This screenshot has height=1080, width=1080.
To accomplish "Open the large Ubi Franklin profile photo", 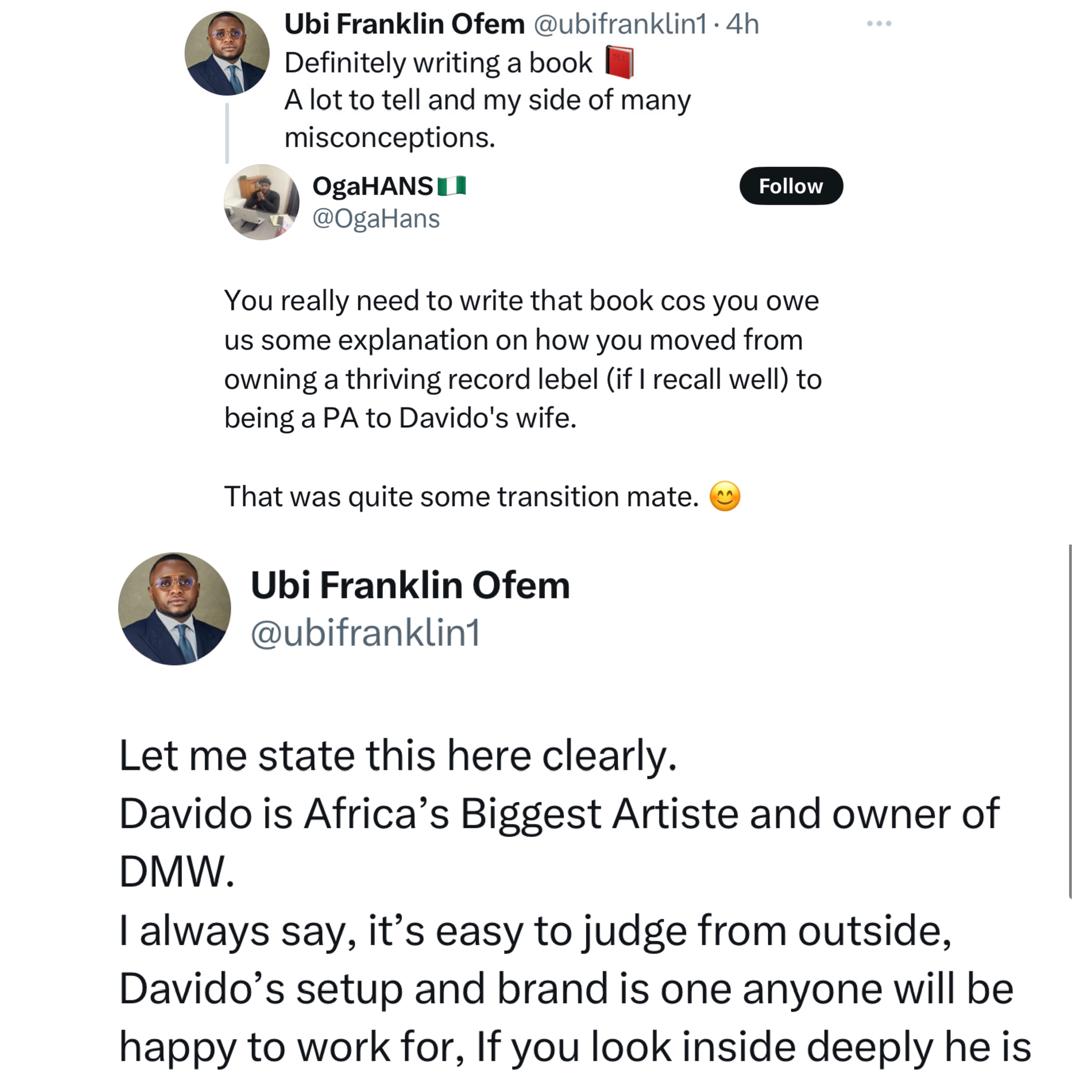I will pos(175,608).
